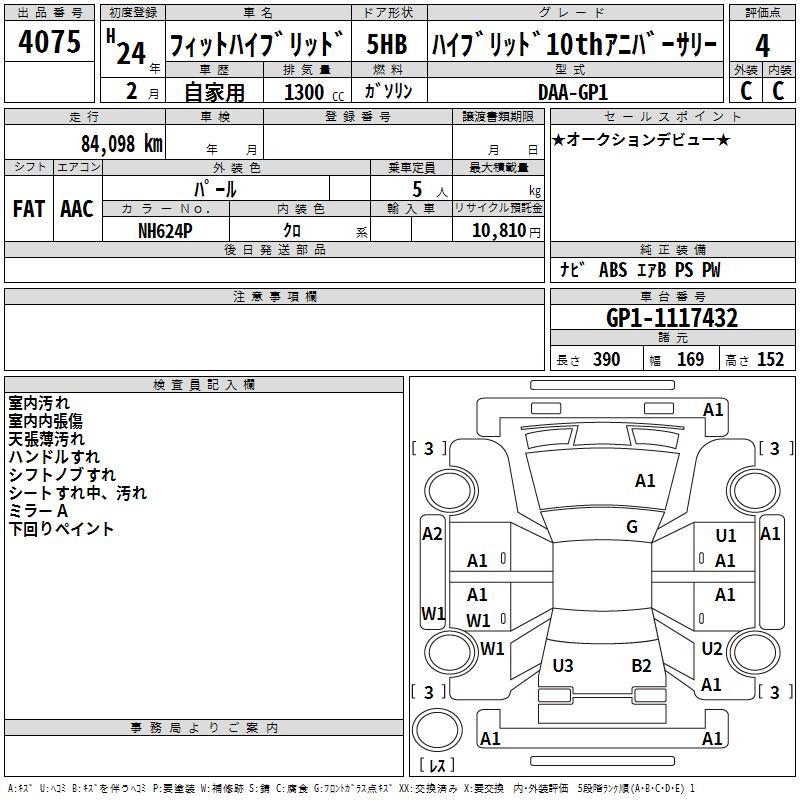Click mileage 84,098 km

(122, 144)
